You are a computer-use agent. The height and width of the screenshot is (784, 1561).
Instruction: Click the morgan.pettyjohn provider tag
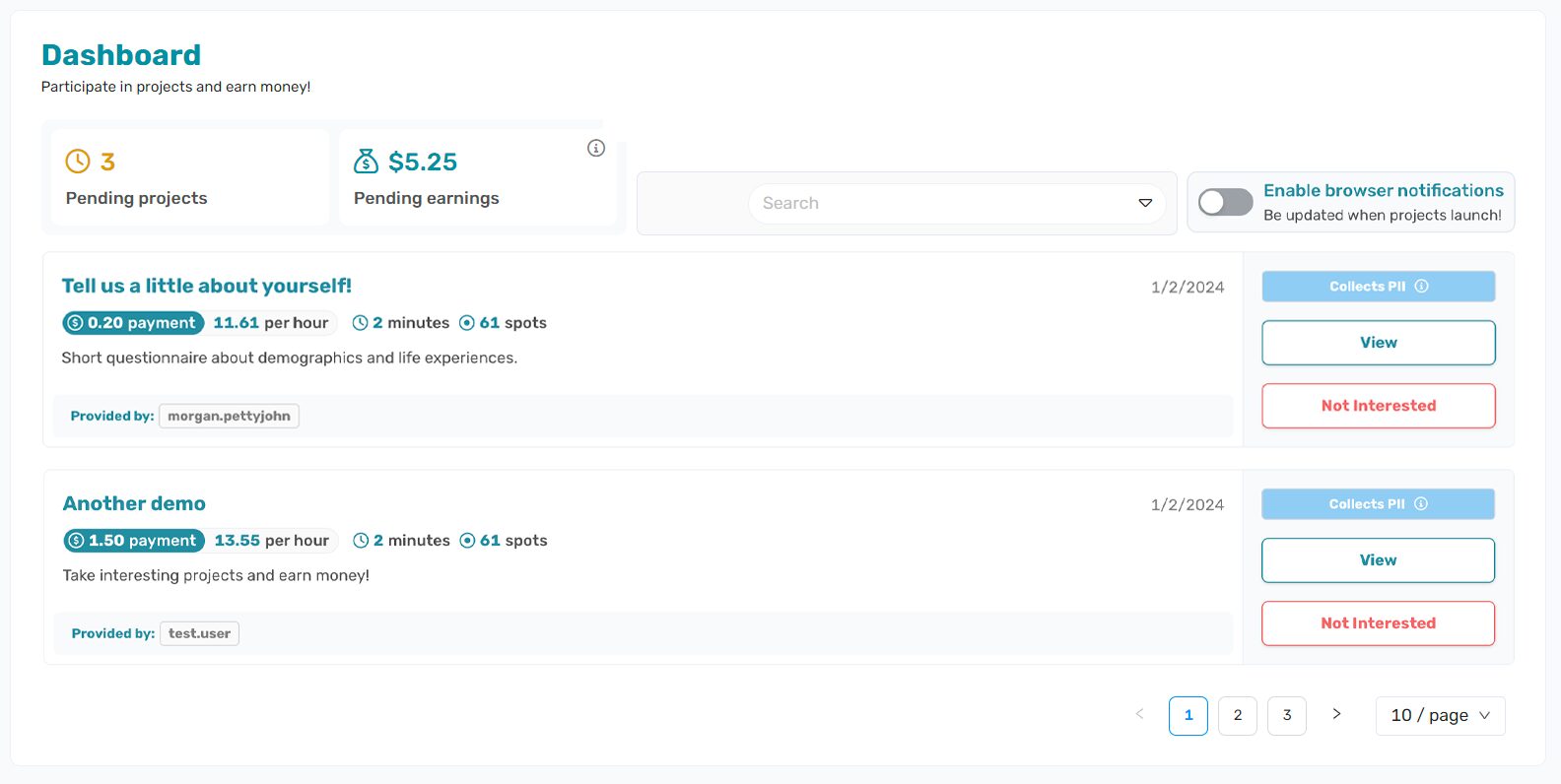pos(229,417)
